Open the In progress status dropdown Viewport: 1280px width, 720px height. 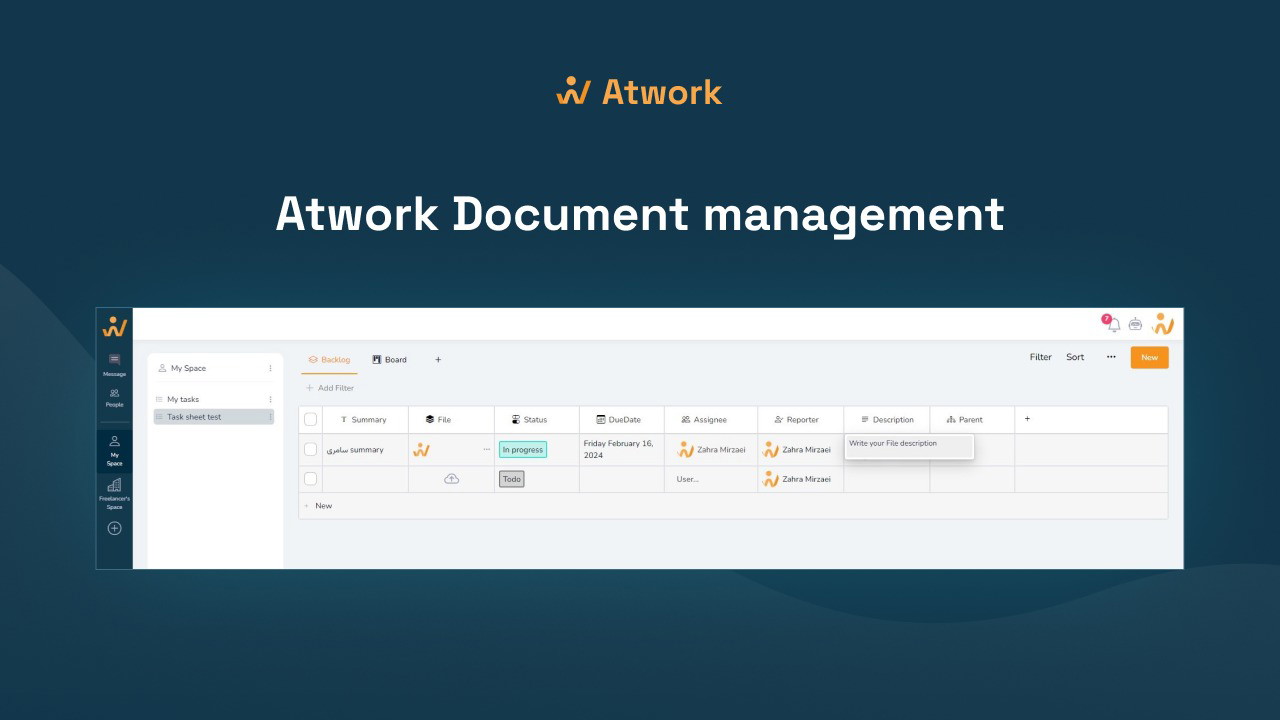522,450
